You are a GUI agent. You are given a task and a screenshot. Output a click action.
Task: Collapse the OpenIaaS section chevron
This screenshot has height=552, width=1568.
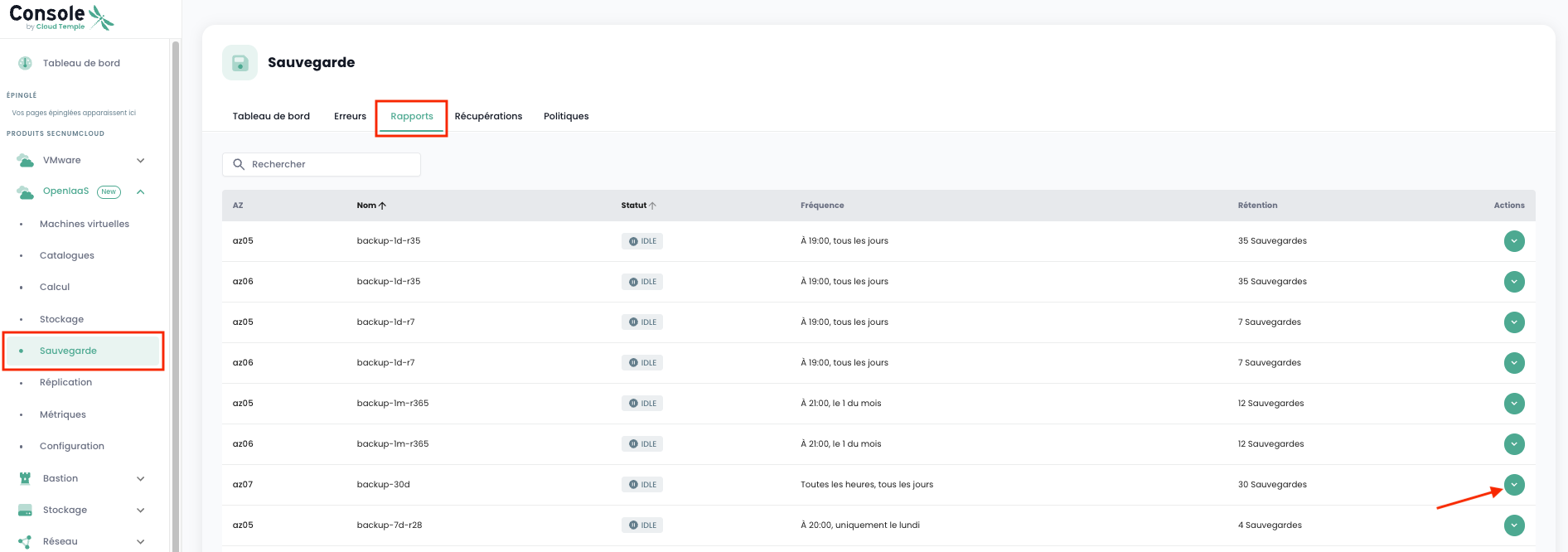pos(141,191)
